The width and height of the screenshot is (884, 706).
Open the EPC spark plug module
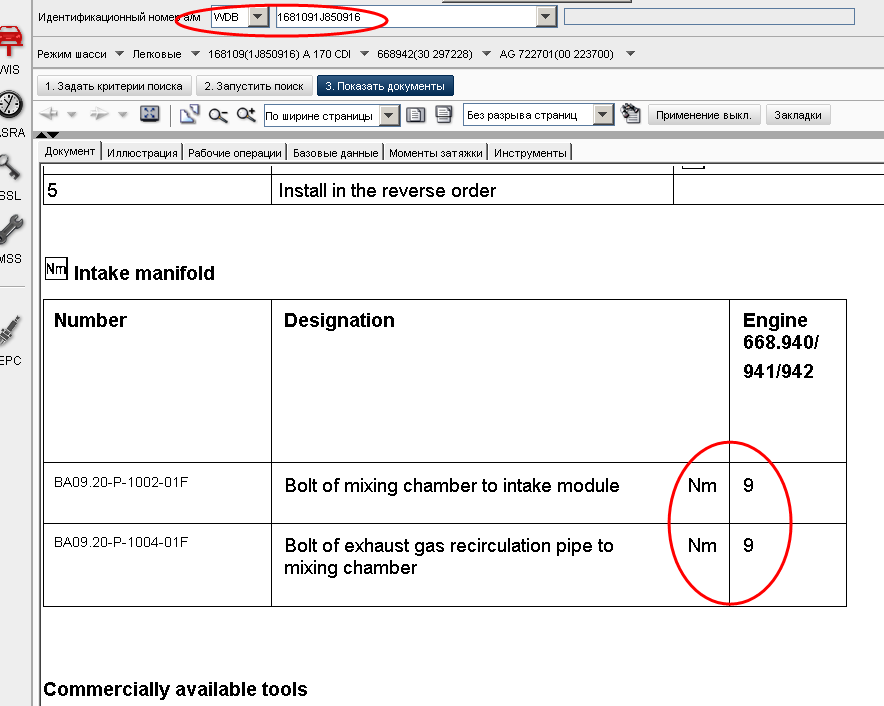(x=10, y=330)
